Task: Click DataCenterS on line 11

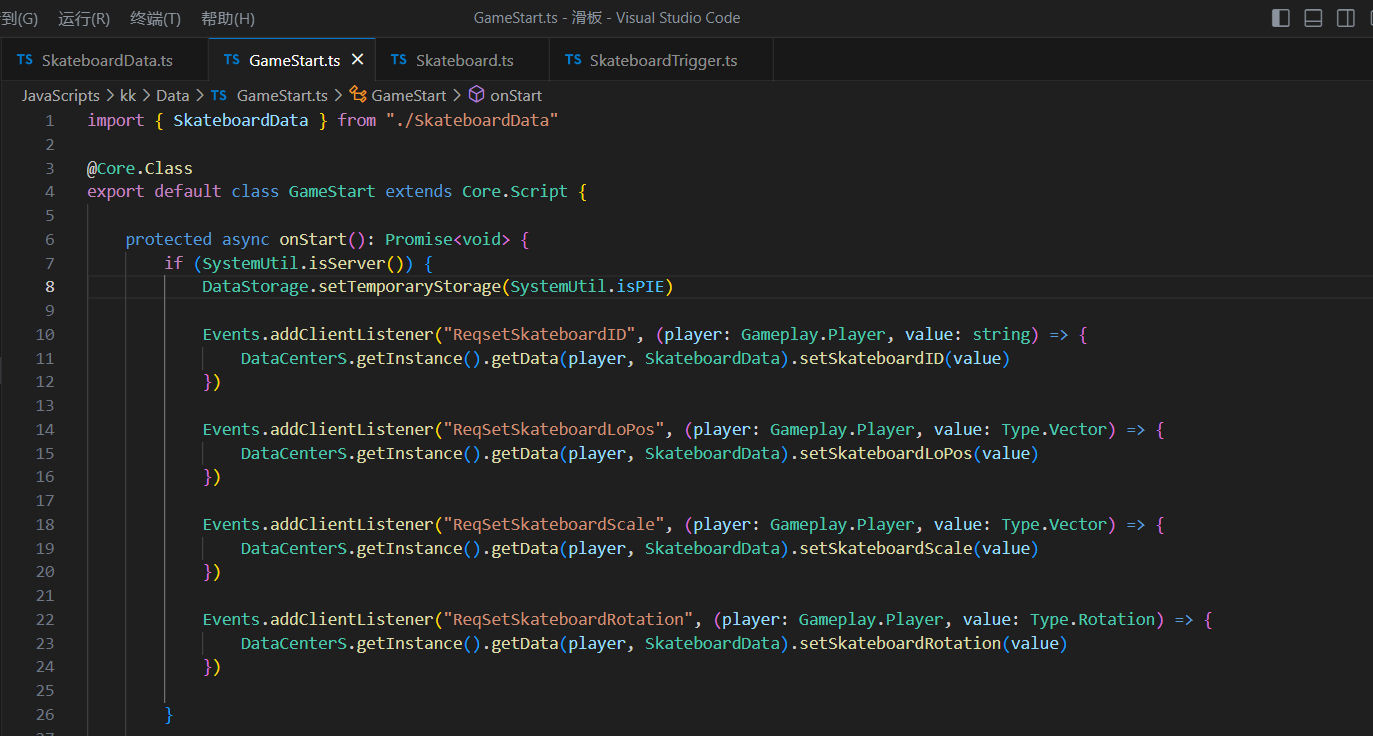Action: [294, 359]
